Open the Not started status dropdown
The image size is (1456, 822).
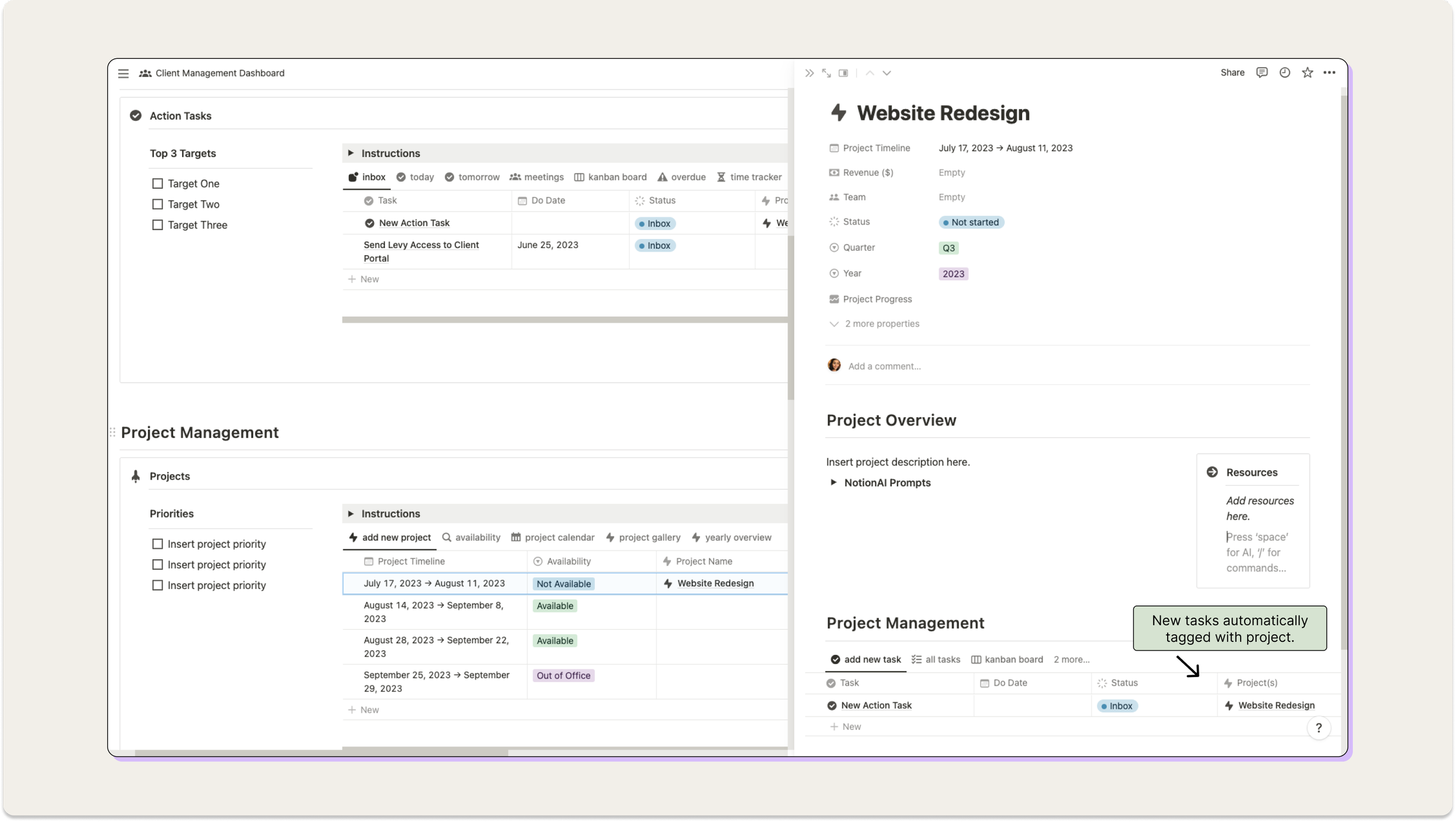[971, 222]
